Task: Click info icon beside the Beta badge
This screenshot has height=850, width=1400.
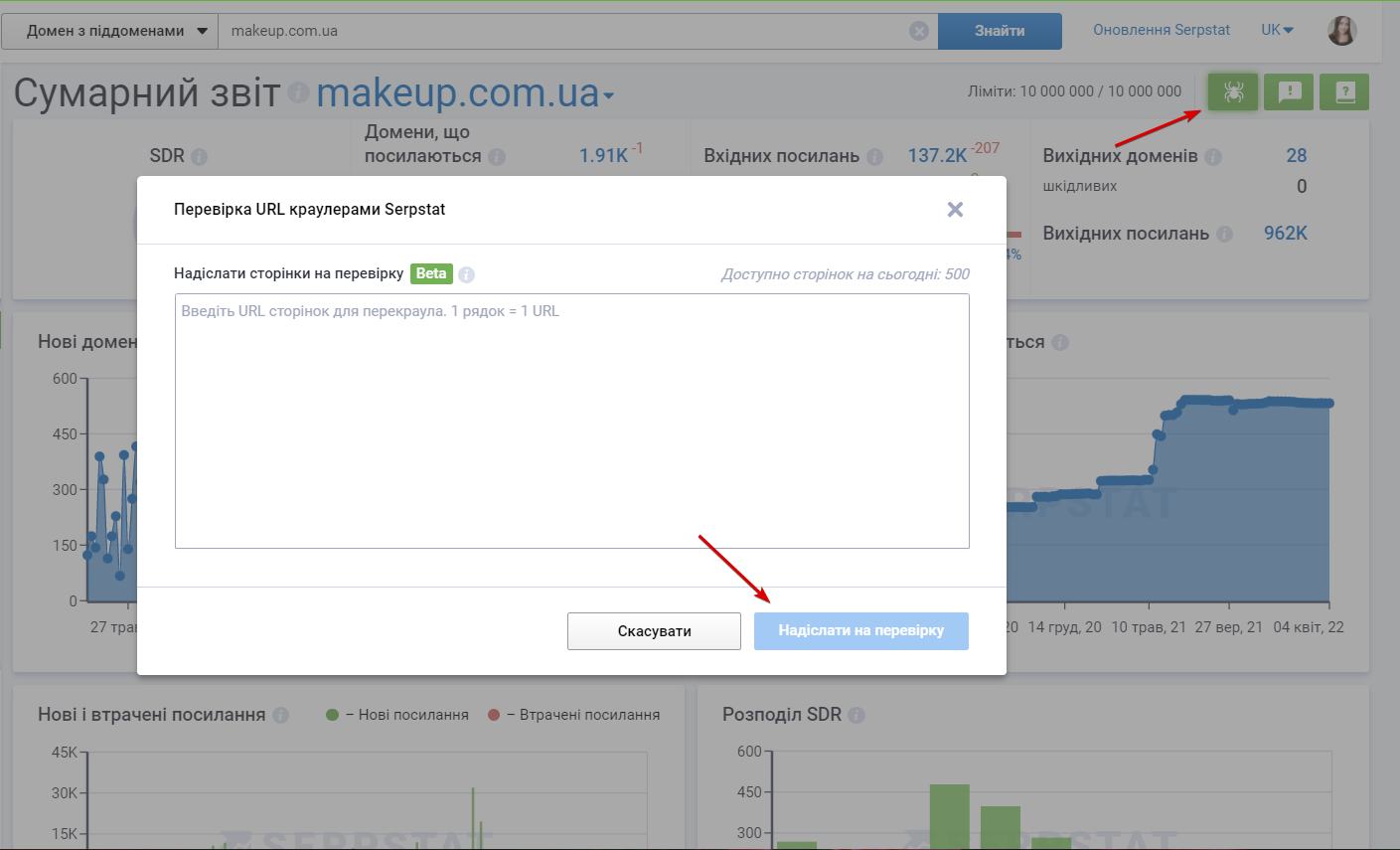Action: click(x=467, y=274)
